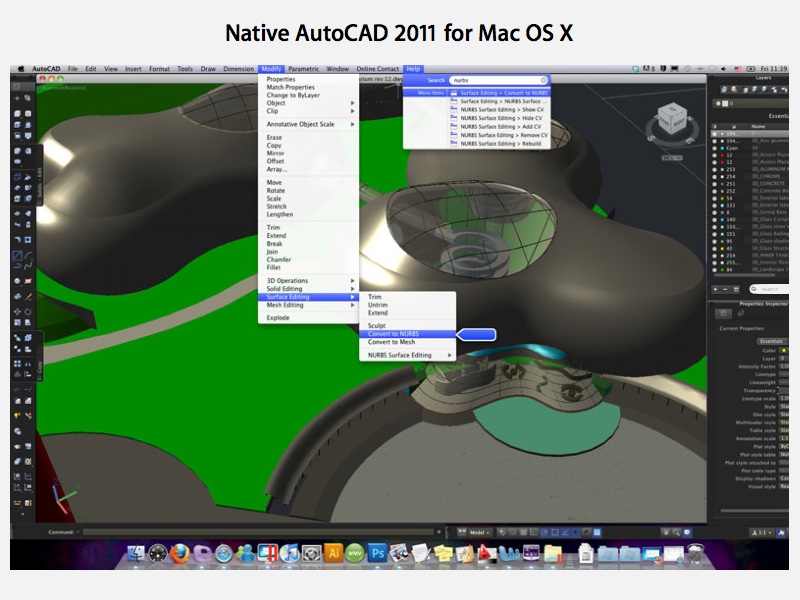Launch Firefox from the Dock

pos(181,550)
